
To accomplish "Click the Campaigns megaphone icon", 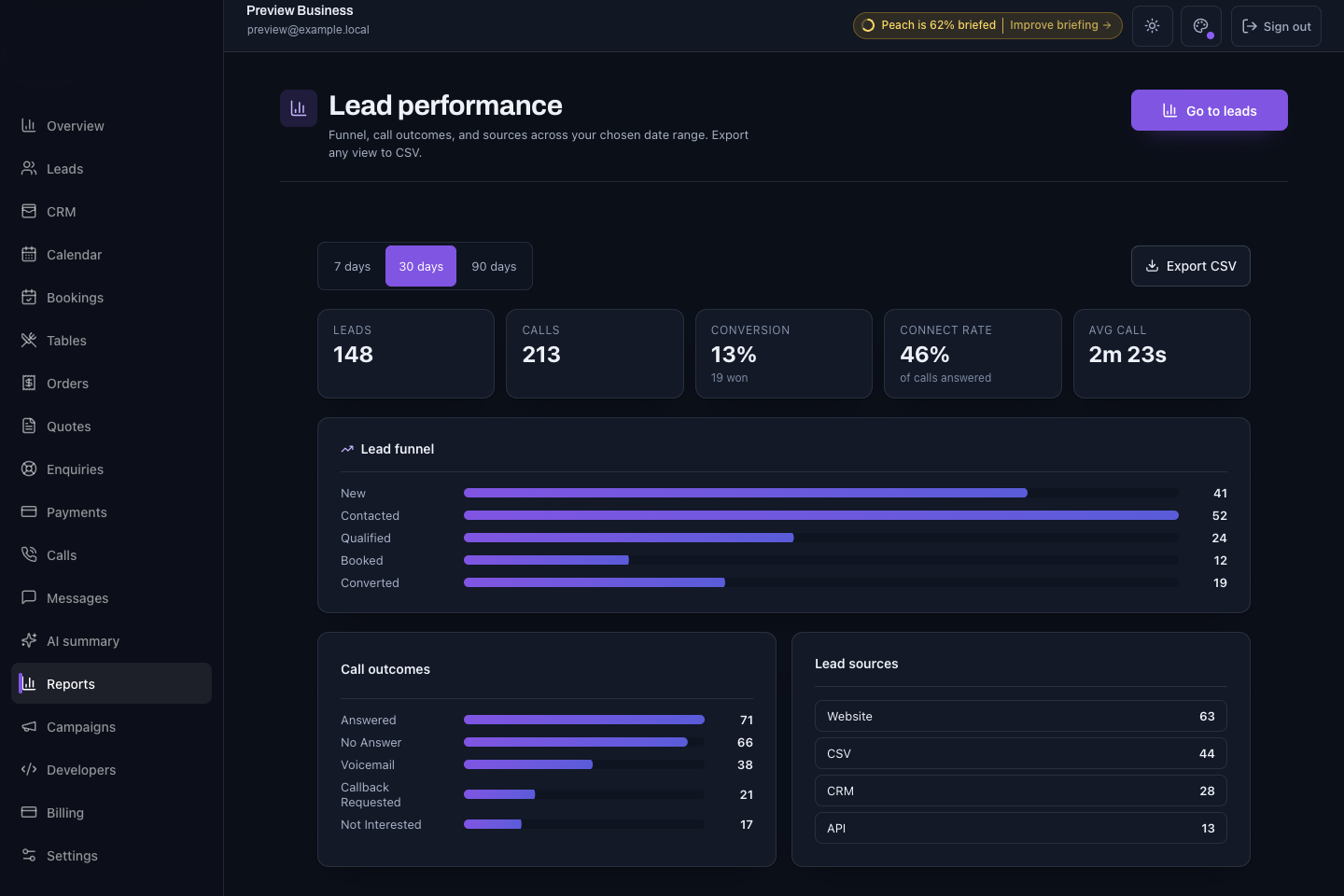I will [x=29, y=726].
